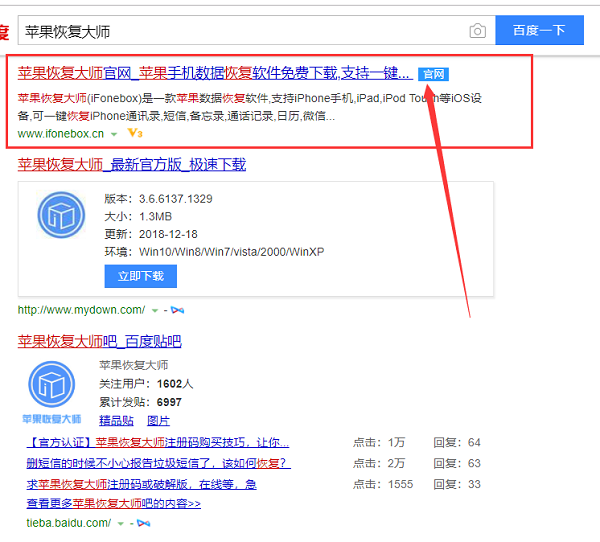Click 关注用户: 1602人 text

coord(146,384)
